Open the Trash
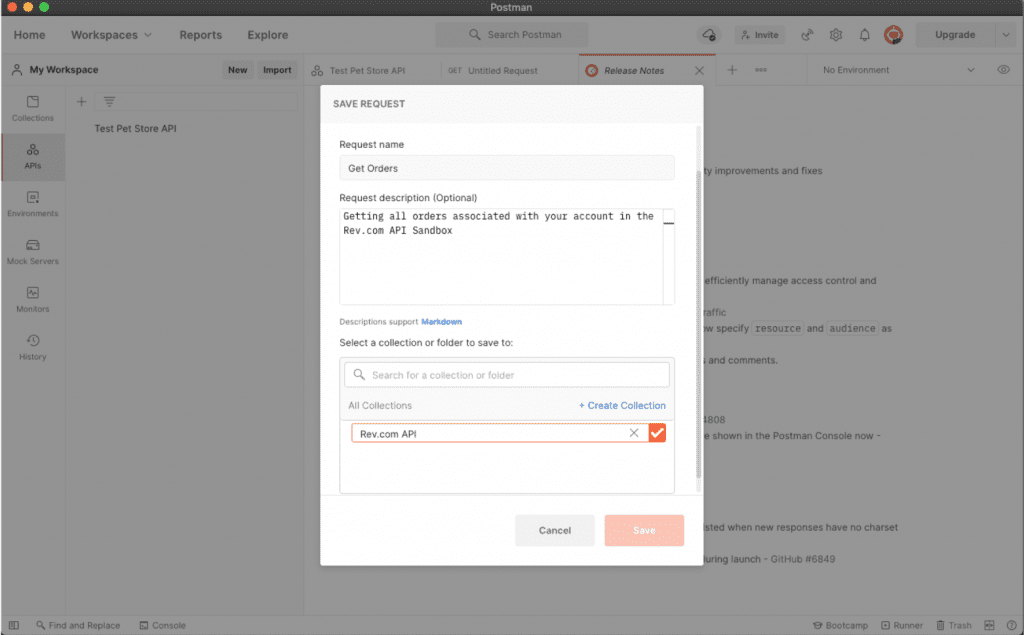1024x635 pixels. 953,625
